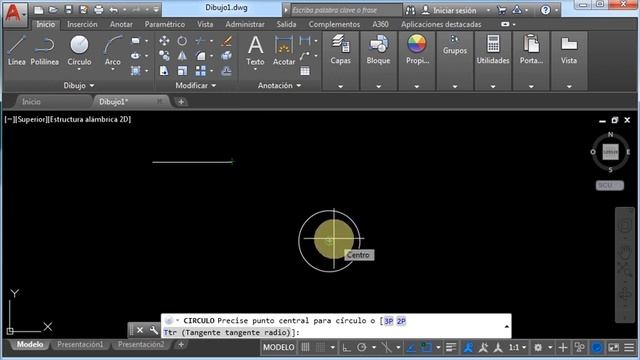640x360 pixels.
Task: Select the Línea drawing tool
Action: coord(16,50)
